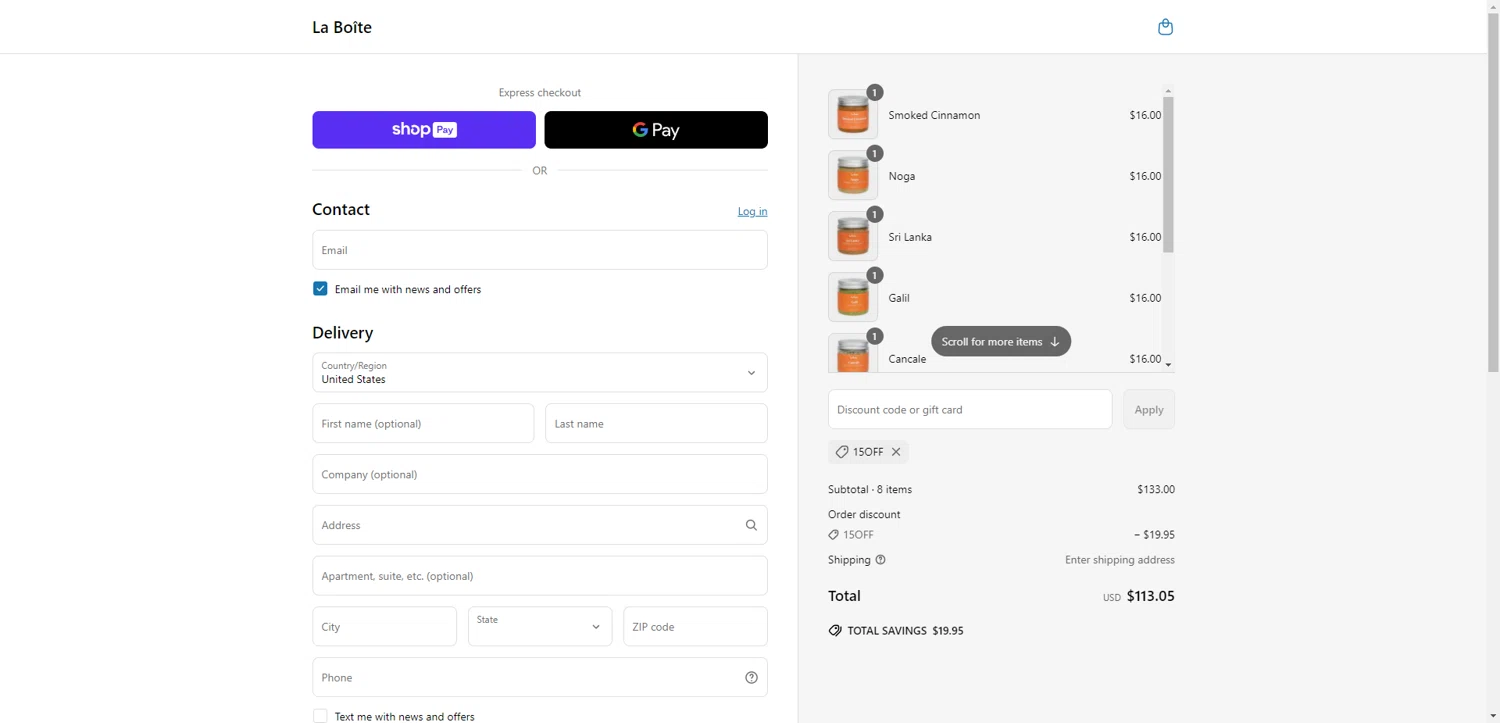Click the Log in link
This screenshot has height=723, width=1500.
[x=752, y=211]
